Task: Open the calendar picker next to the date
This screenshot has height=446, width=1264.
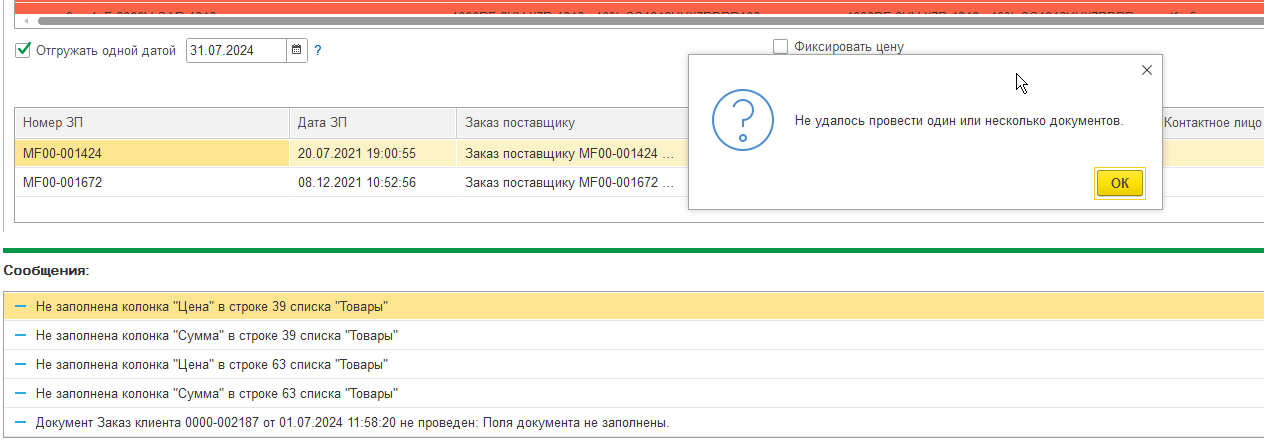Action: click(296, 50)
